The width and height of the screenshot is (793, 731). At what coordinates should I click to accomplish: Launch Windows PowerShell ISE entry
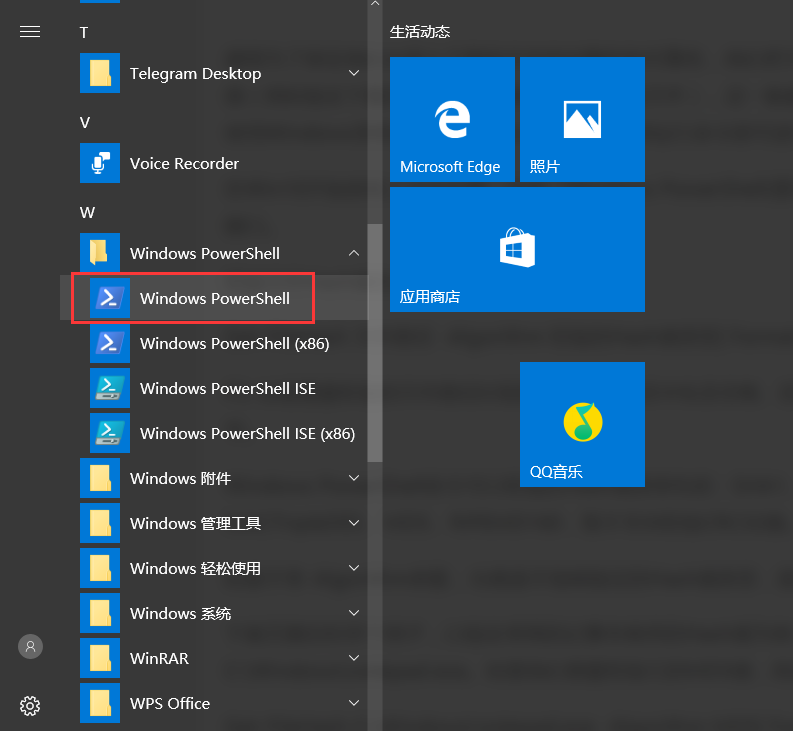tap(228, 389)
